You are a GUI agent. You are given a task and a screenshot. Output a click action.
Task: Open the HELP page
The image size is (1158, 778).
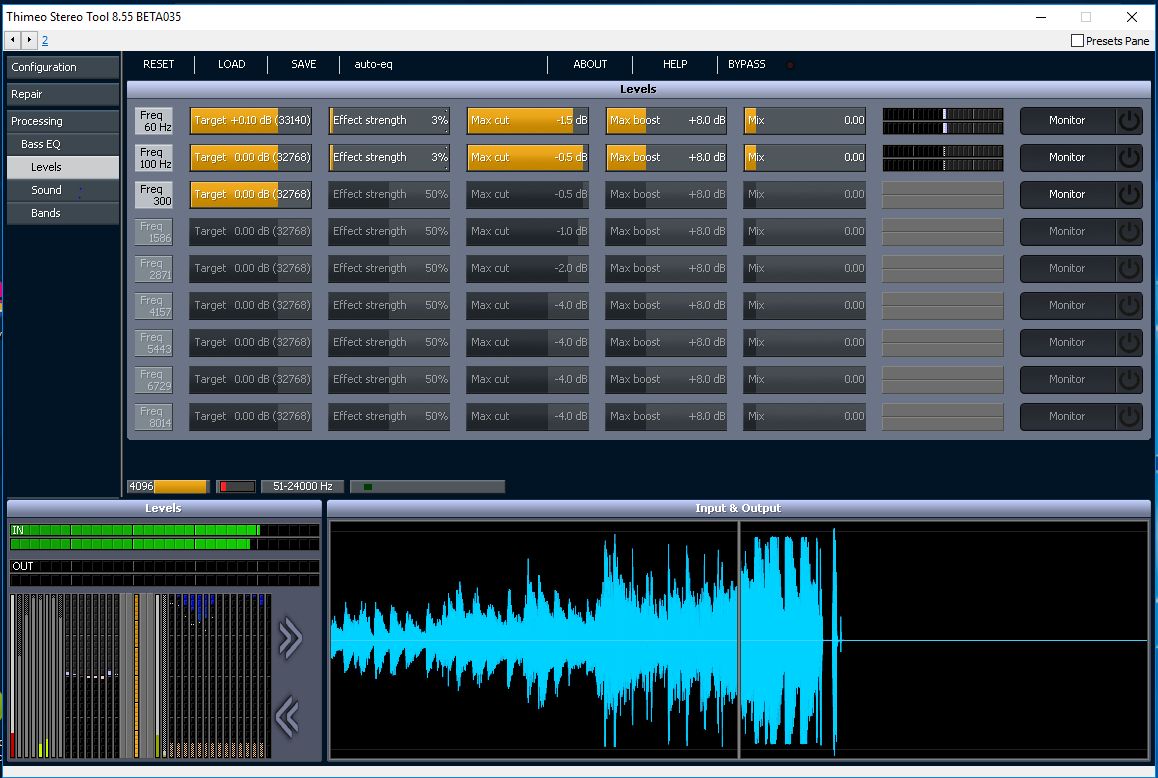click(x=675, y=64)
